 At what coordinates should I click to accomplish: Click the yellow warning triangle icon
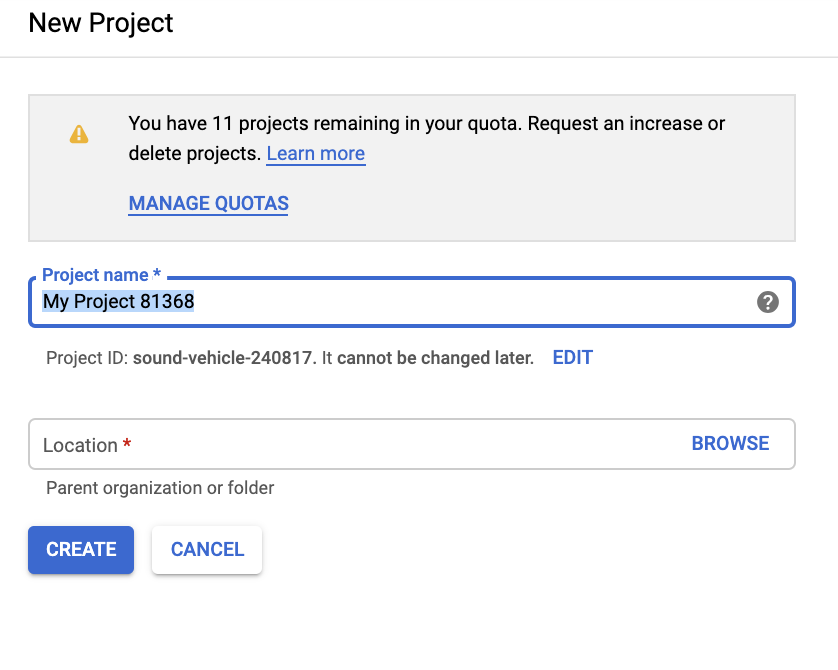point(79,134)
